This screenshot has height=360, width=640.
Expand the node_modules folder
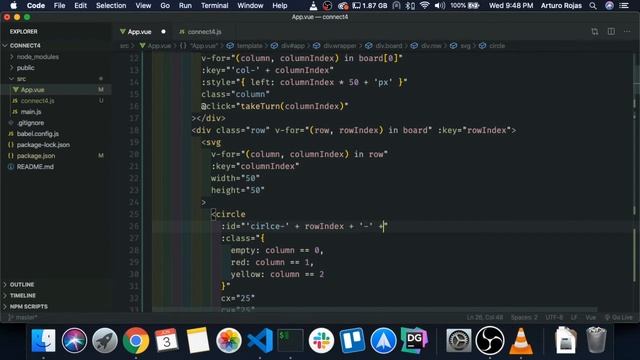38,57
